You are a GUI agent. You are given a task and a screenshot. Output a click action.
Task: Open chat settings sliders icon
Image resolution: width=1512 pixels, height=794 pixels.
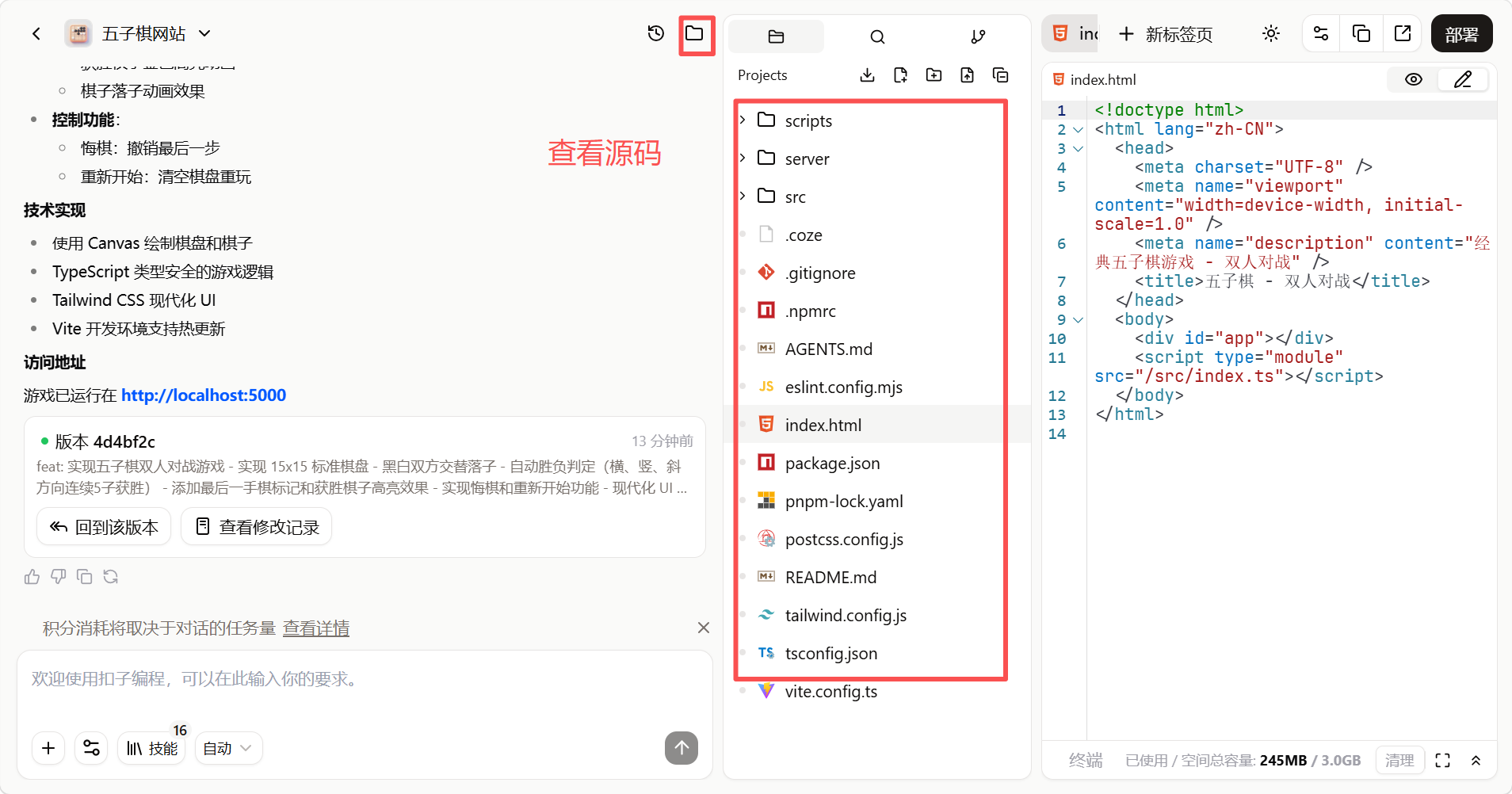click(91, 748)
